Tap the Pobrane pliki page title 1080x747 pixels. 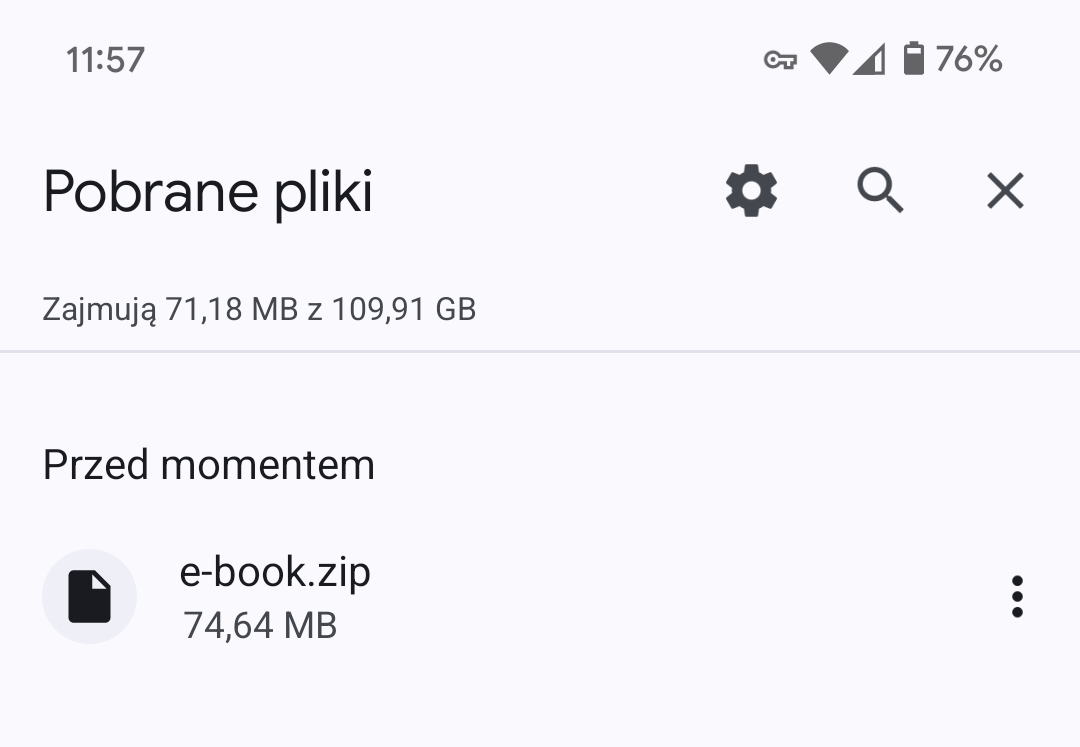coord(208,192)
